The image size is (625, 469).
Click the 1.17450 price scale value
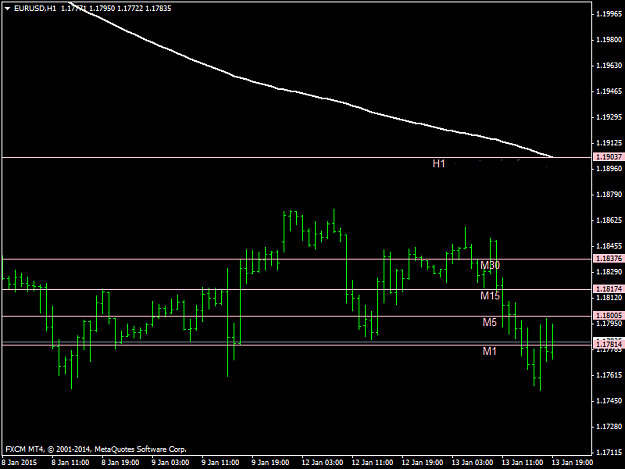pyautogui.click(x=609, y=401)
